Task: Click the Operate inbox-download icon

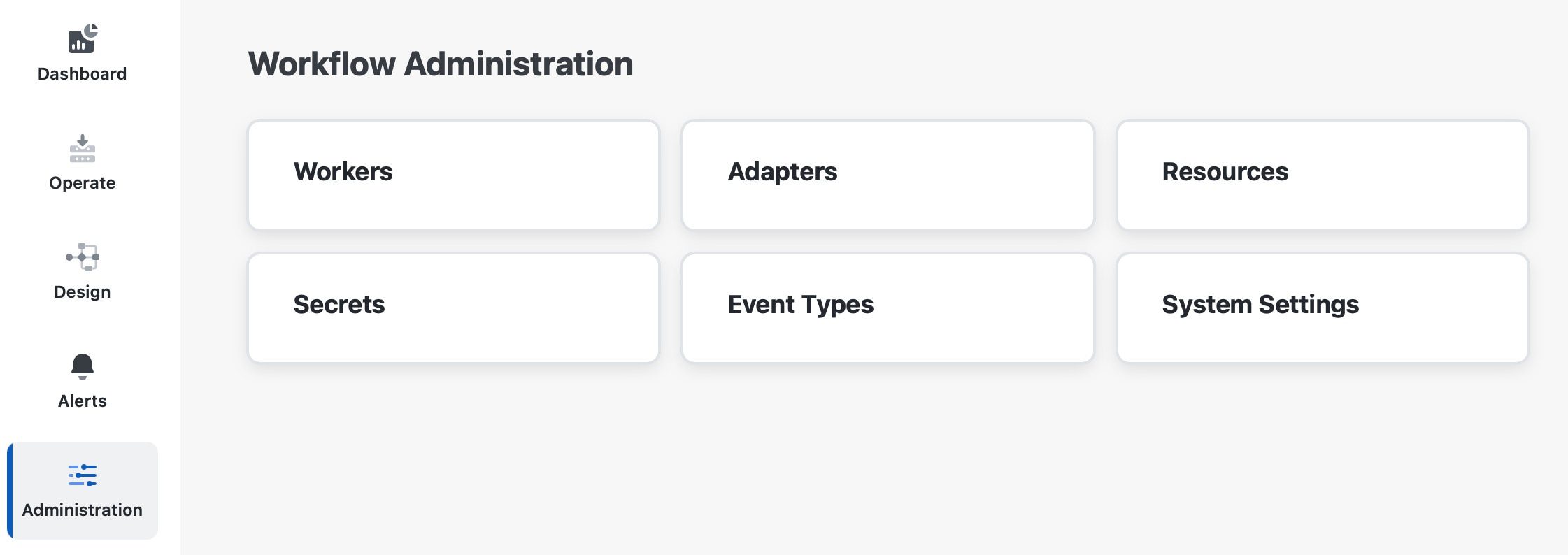Action: 83,148
